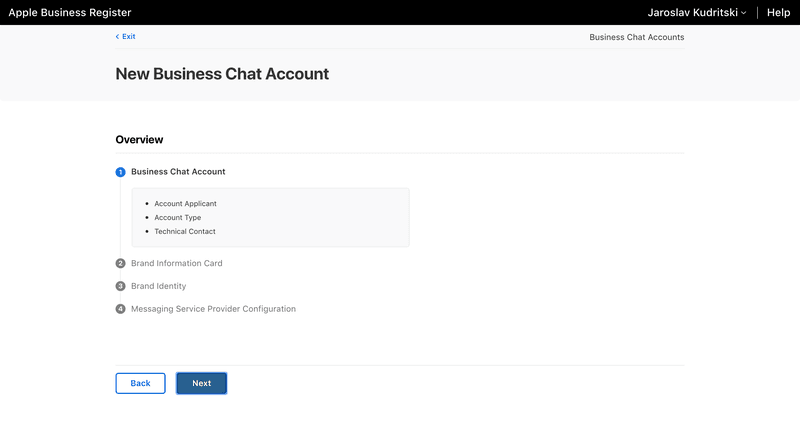This screenshot has width=800, height=425.
Task: Click the Account Type item
Action: click(178, 217)
